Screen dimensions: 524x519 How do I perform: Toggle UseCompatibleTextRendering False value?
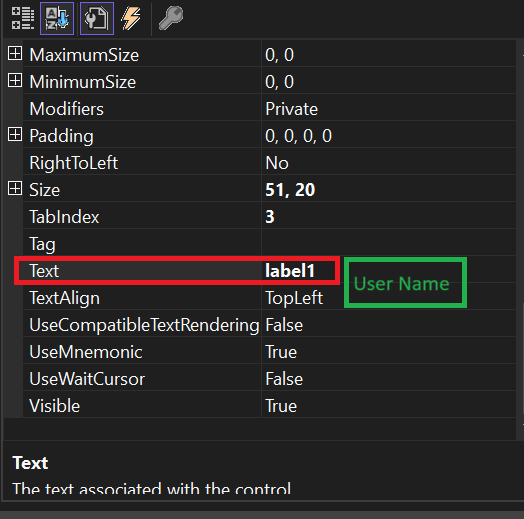(389, 324)
